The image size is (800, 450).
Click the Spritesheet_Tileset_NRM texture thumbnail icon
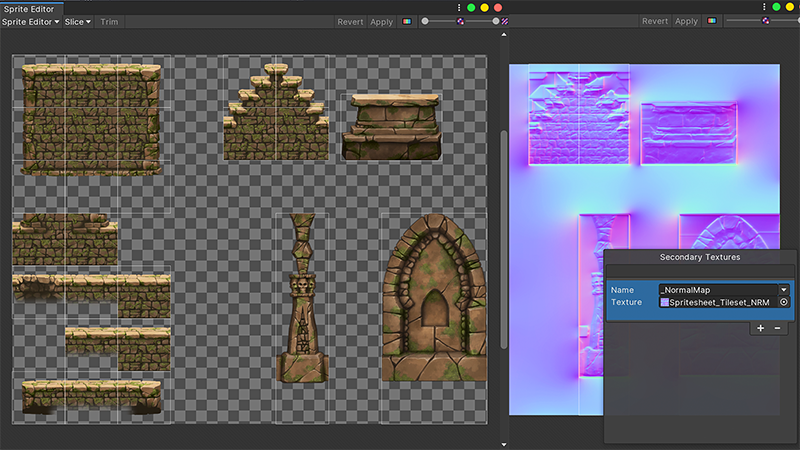click(x=664, y=302)
